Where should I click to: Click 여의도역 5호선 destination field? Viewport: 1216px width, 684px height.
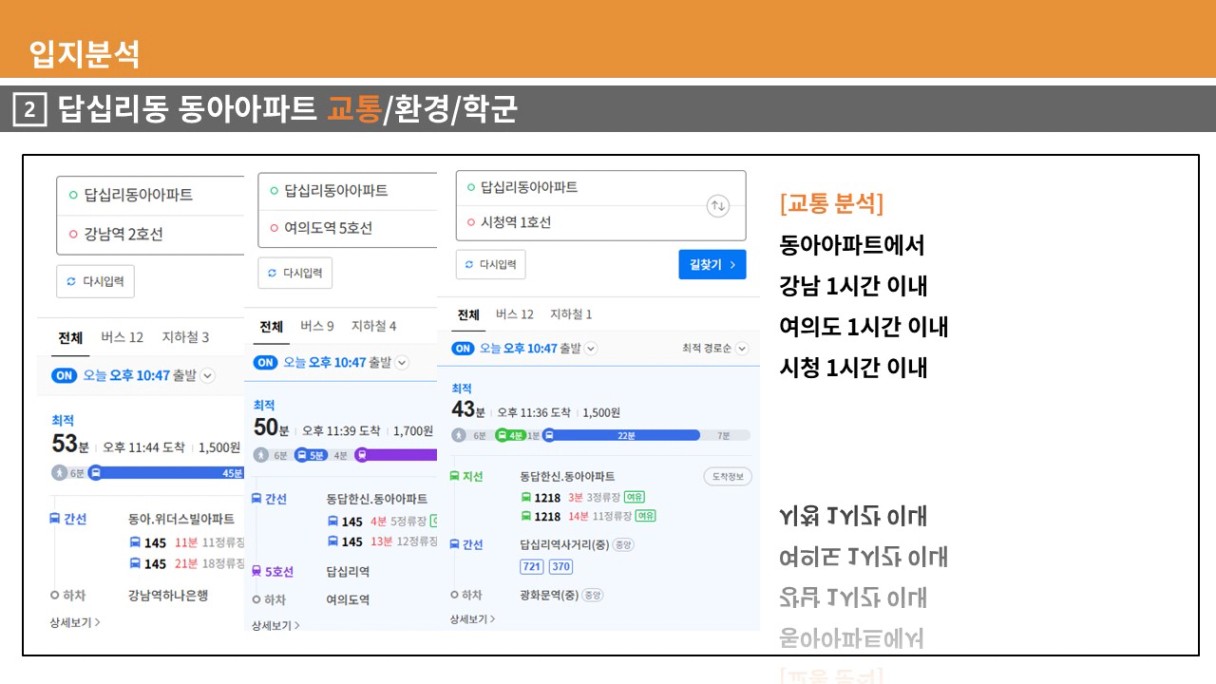click(348, 228)
